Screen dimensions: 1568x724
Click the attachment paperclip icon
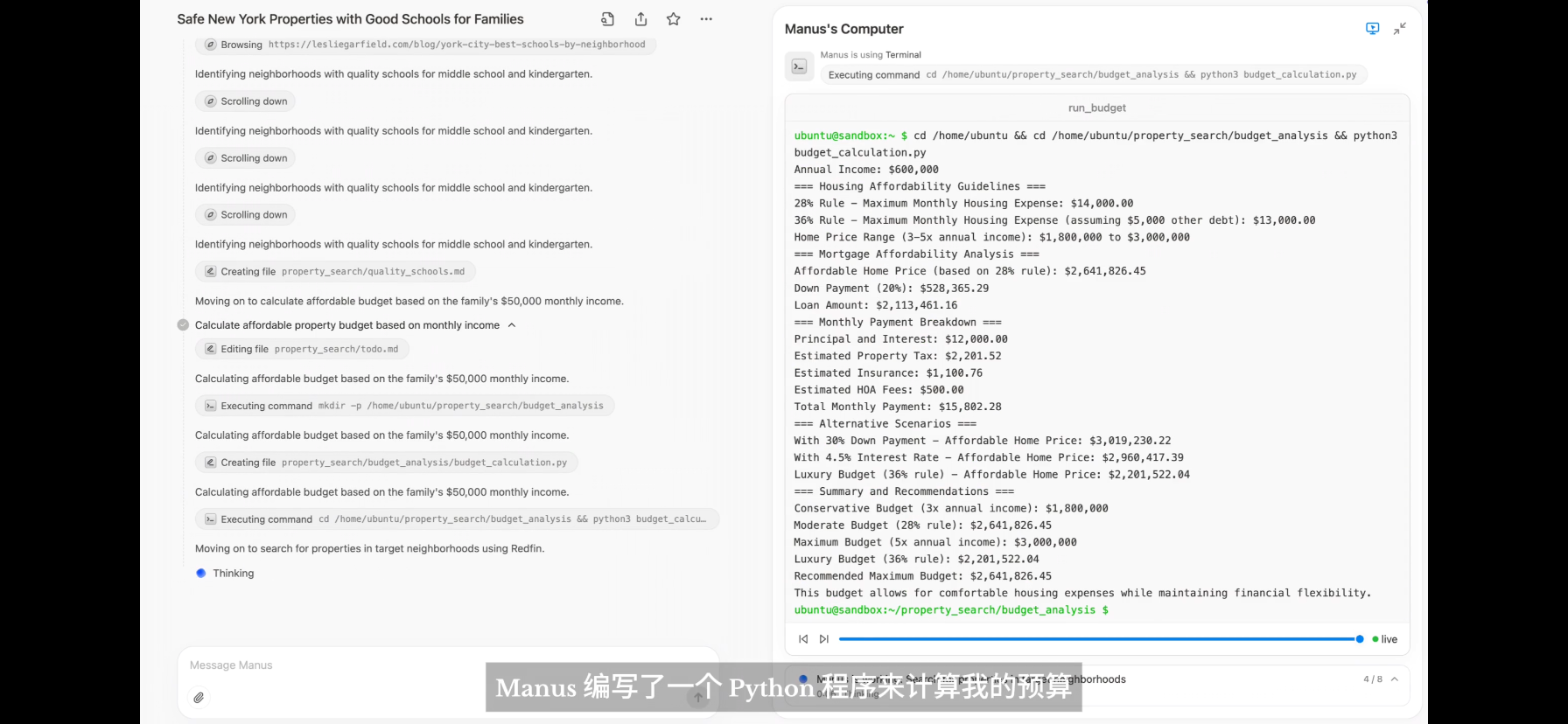[x=199, y=698]
